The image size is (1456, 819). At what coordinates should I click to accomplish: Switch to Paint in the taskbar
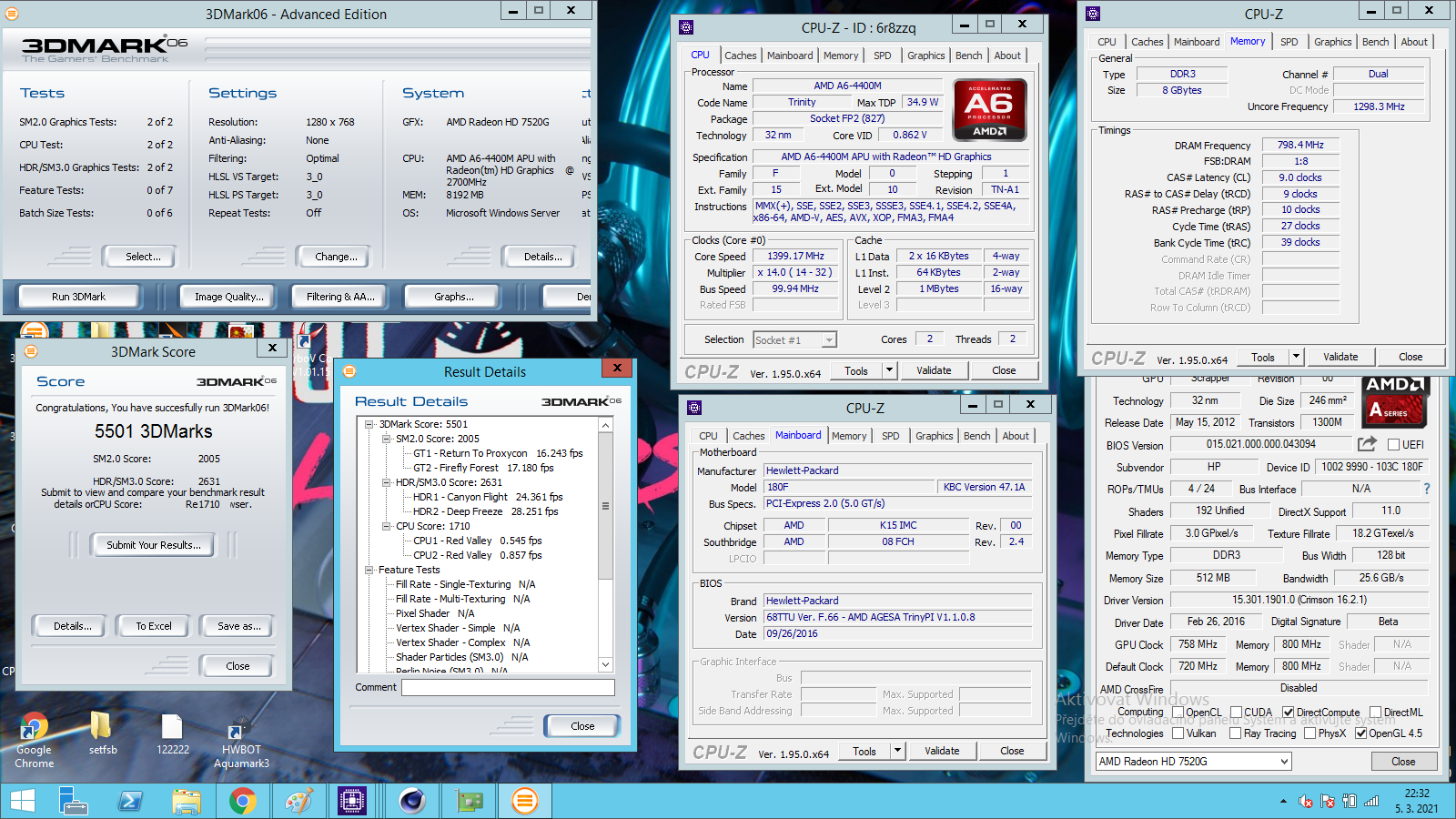[x=298, y=801]
